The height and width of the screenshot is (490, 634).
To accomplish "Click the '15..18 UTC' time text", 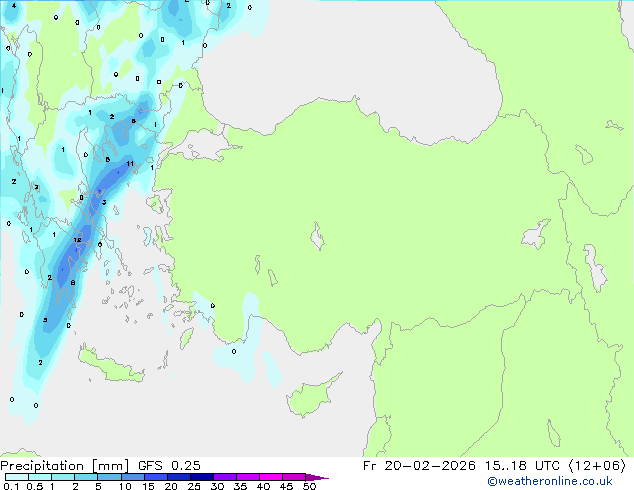I will click(x=522, y=466).
